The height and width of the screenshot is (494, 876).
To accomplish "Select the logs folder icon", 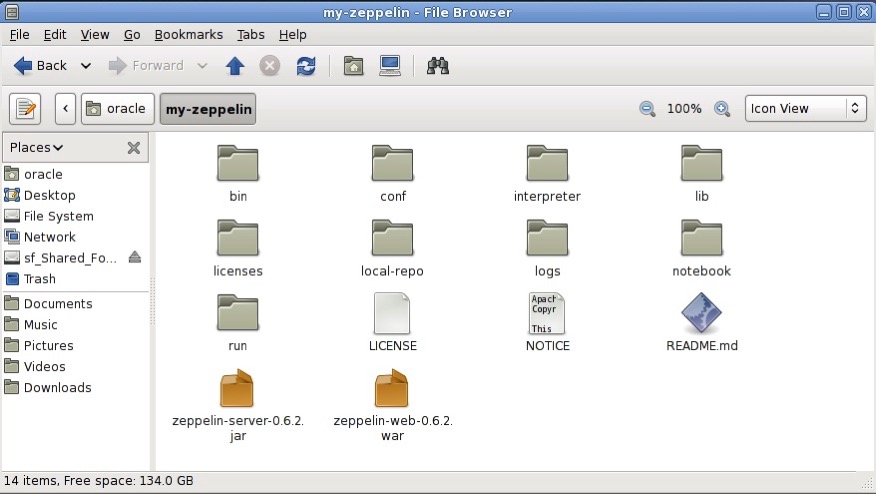I will [x=547, y=238].
